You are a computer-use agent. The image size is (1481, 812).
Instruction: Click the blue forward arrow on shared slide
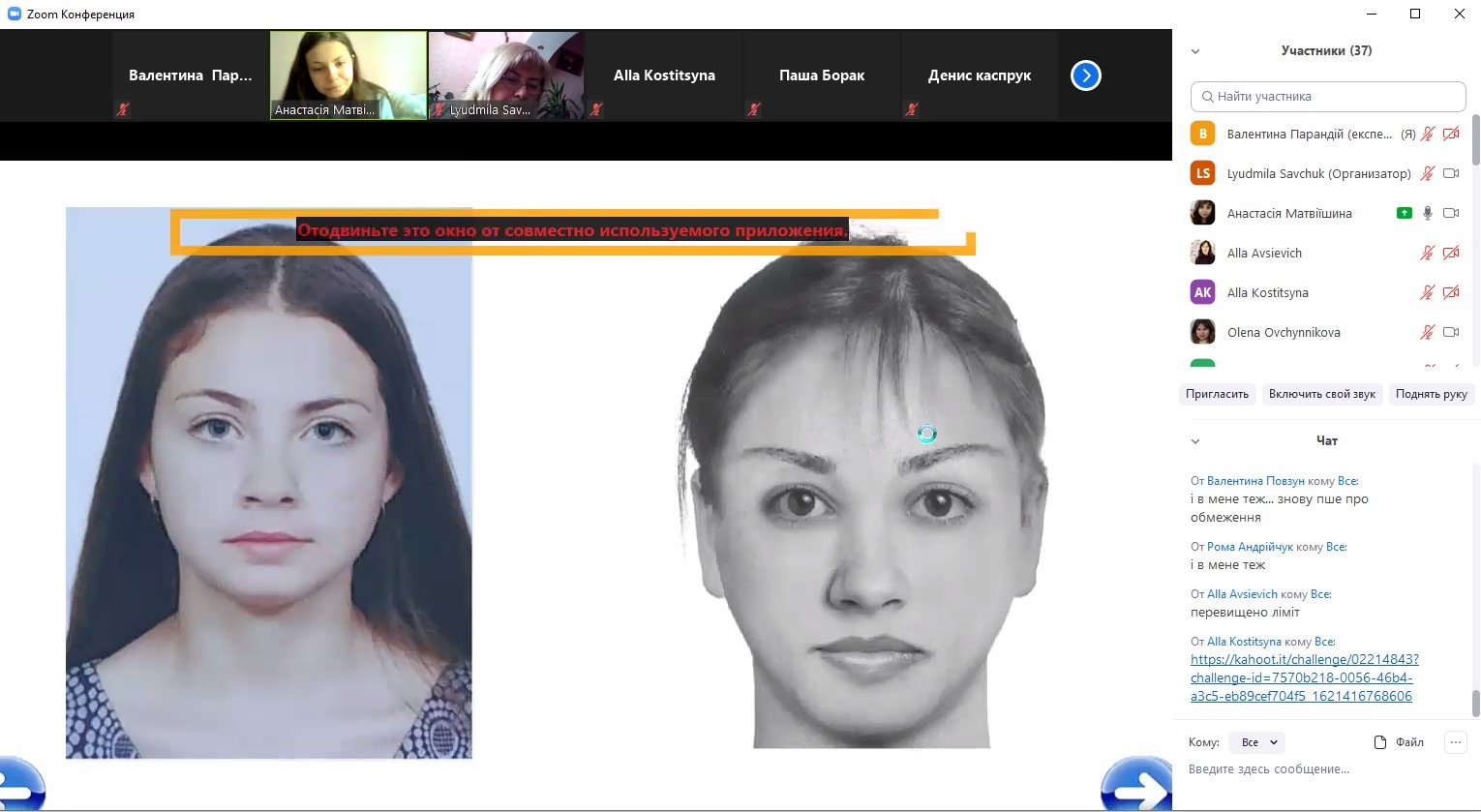click(1137, 786)
